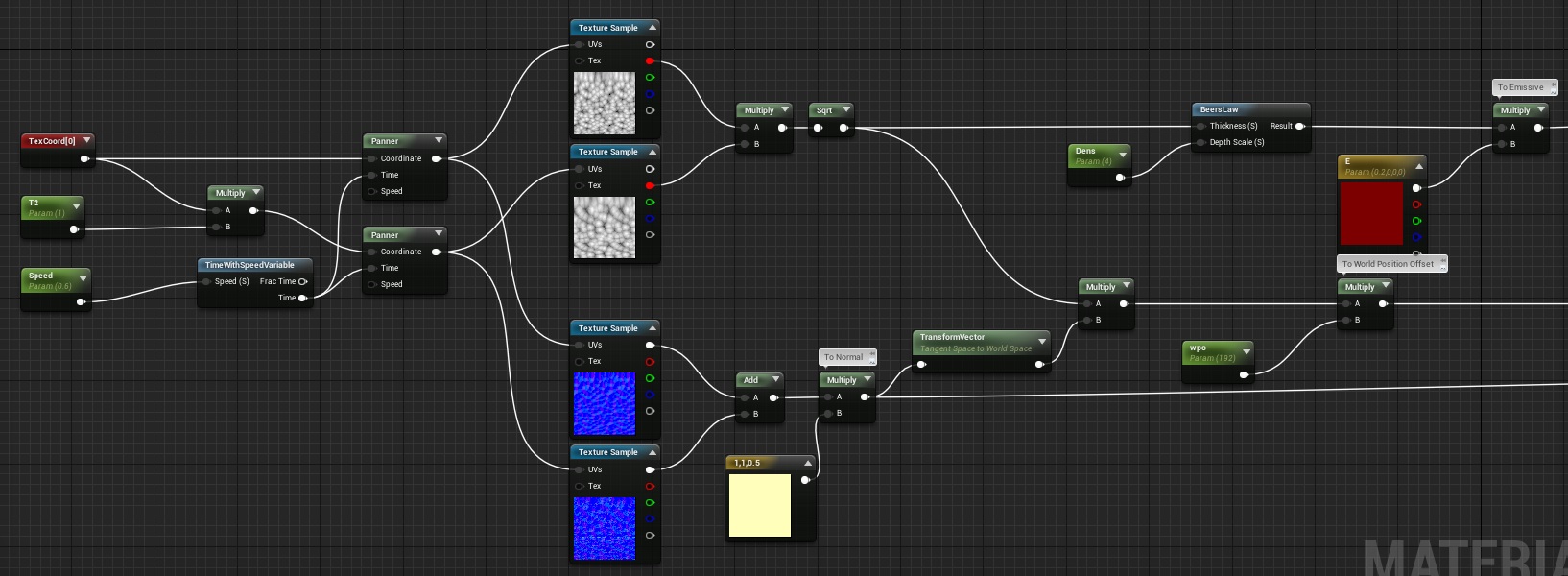Select the To Emissive comment label

(1521, 87)
